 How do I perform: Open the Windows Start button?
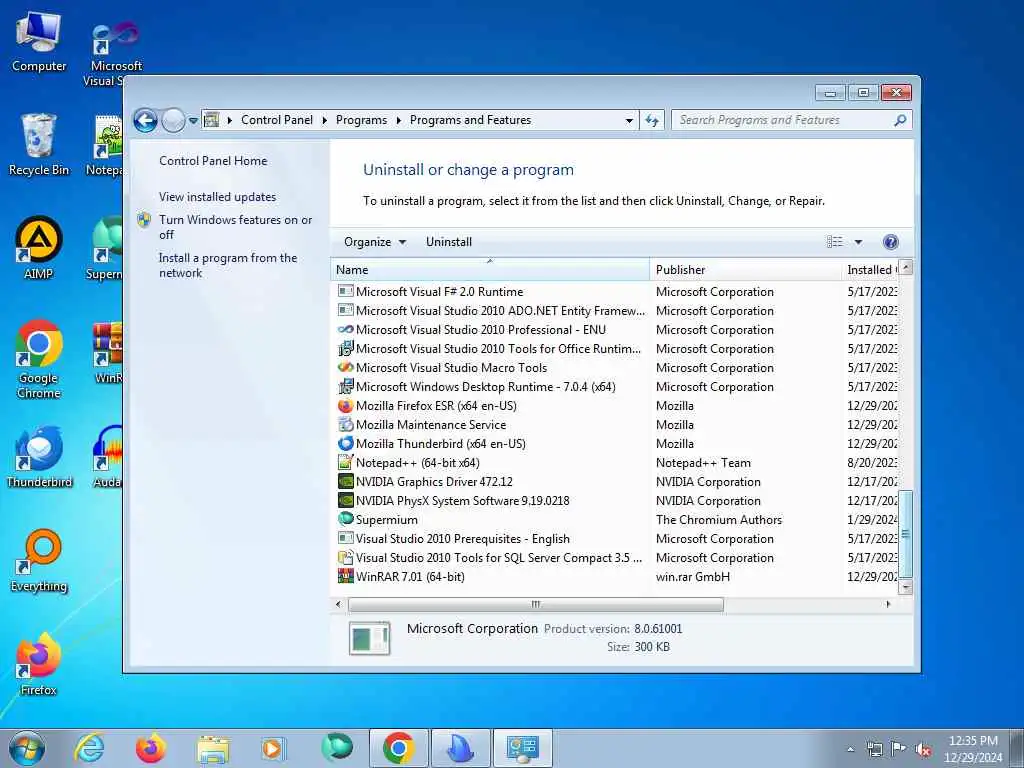click(x=27, y=748)
